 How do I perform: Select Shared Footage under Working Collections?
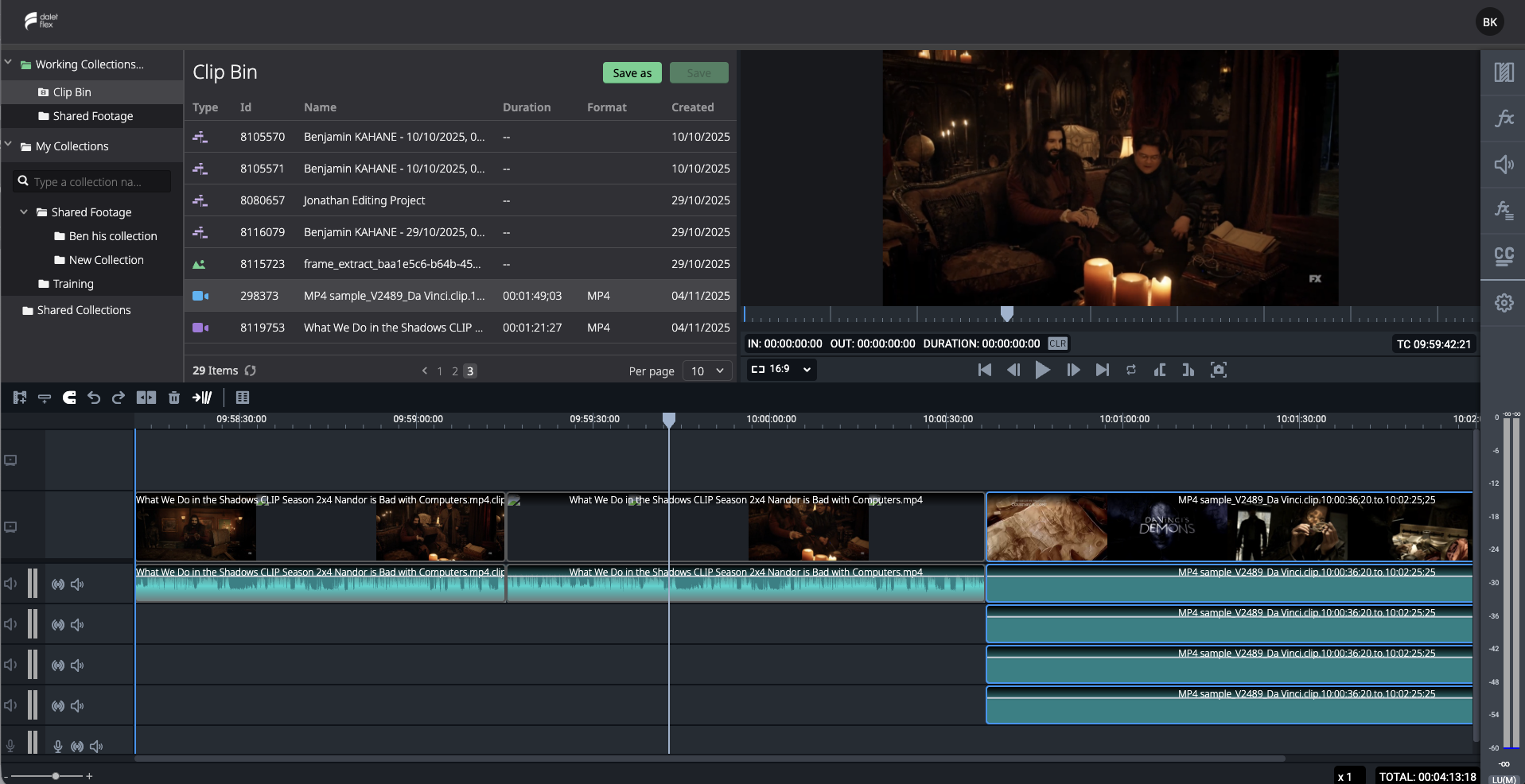tap(92, 116)
